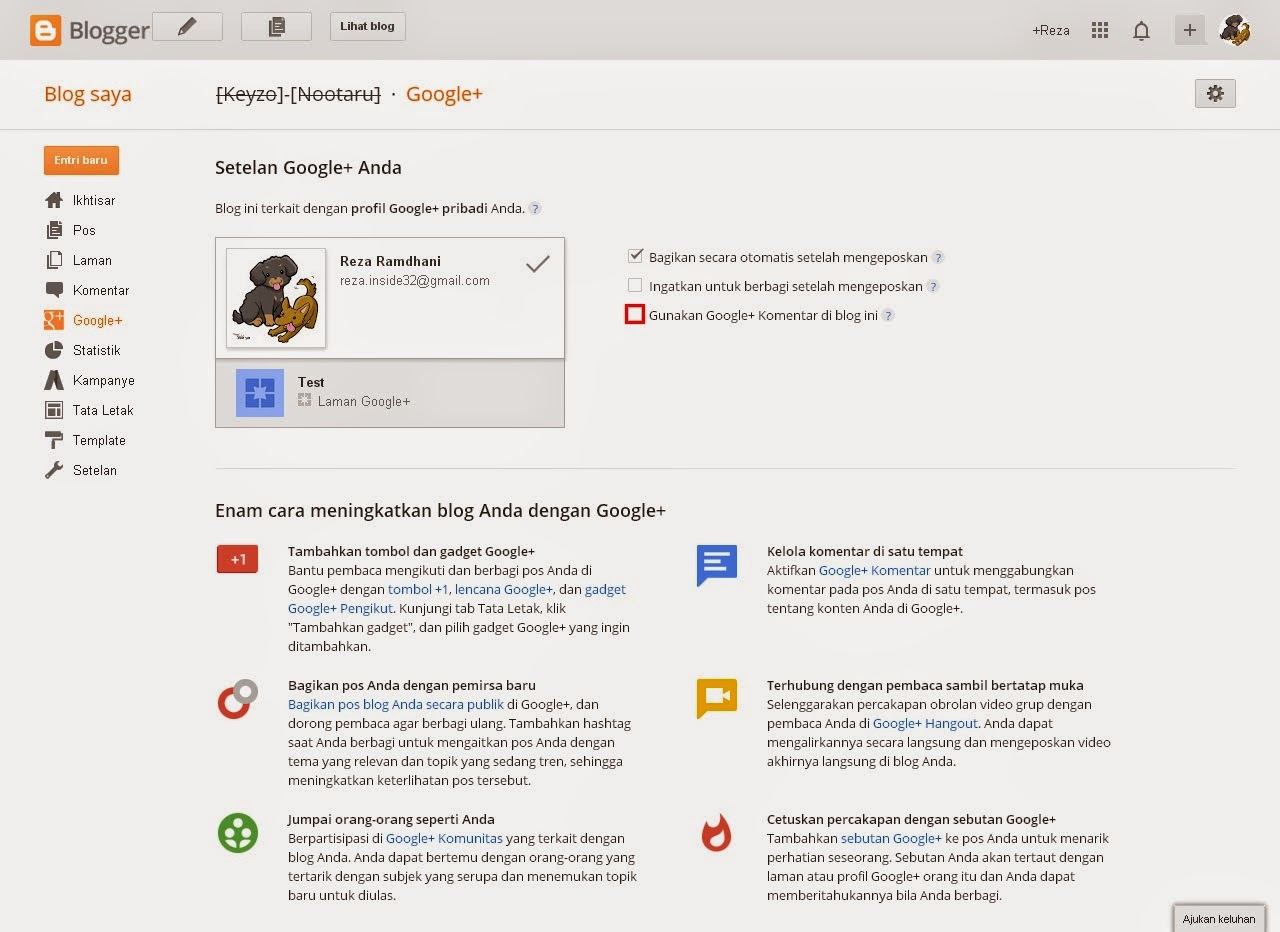This screenshot has height=932, width=1280.
Task: Click the Komentar speech bubble icon
Action: [x=54, y=290]
